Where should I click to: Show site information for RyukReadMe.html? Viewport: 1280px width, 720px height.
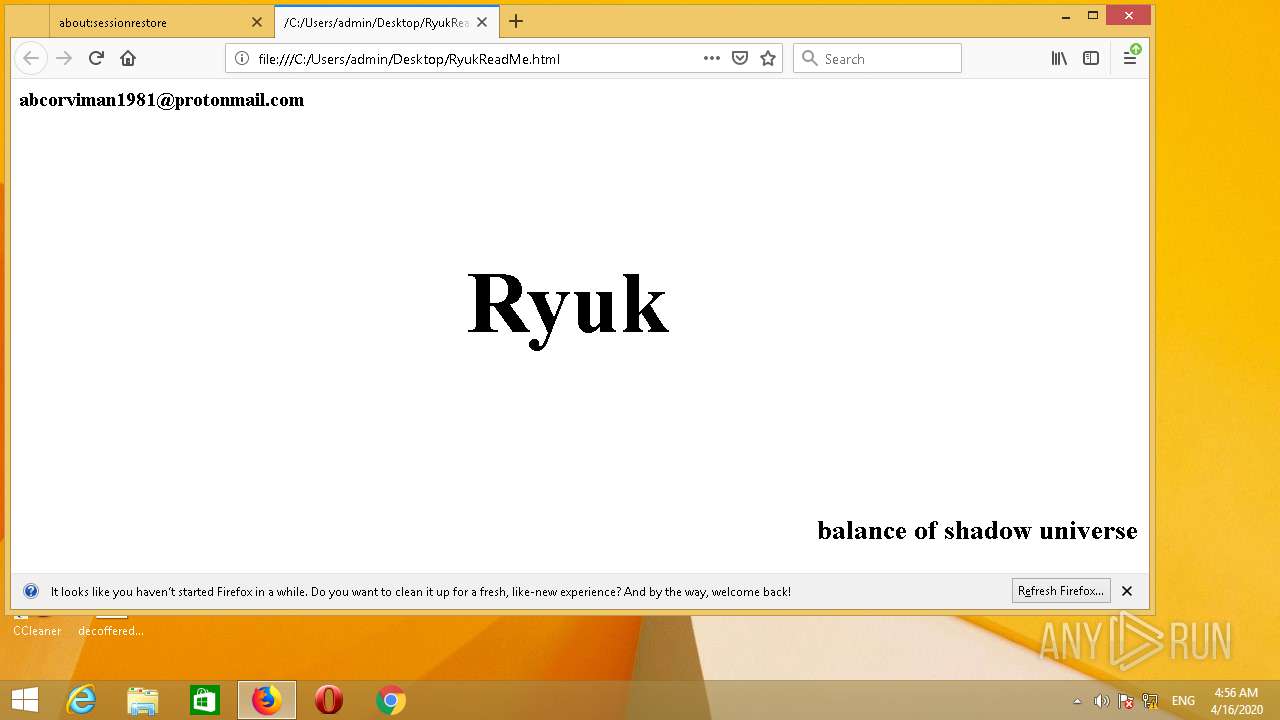click(x=241, y=58)
